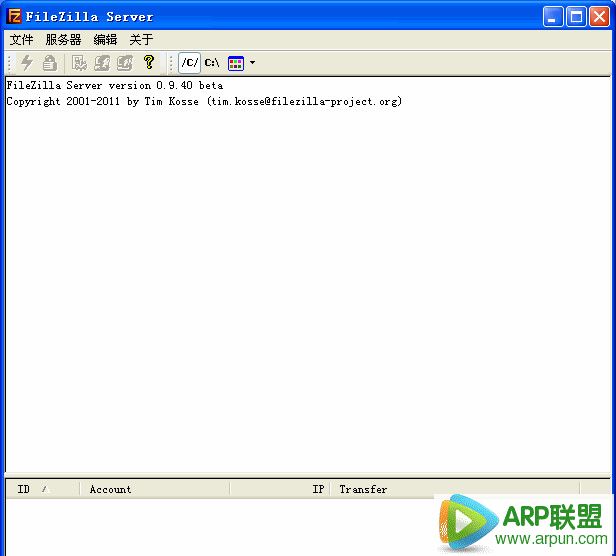Click the lightning bolt connect icon
The height and width of the screenshot is (556, 616).
pyautogui.click(x=27, y=63)
